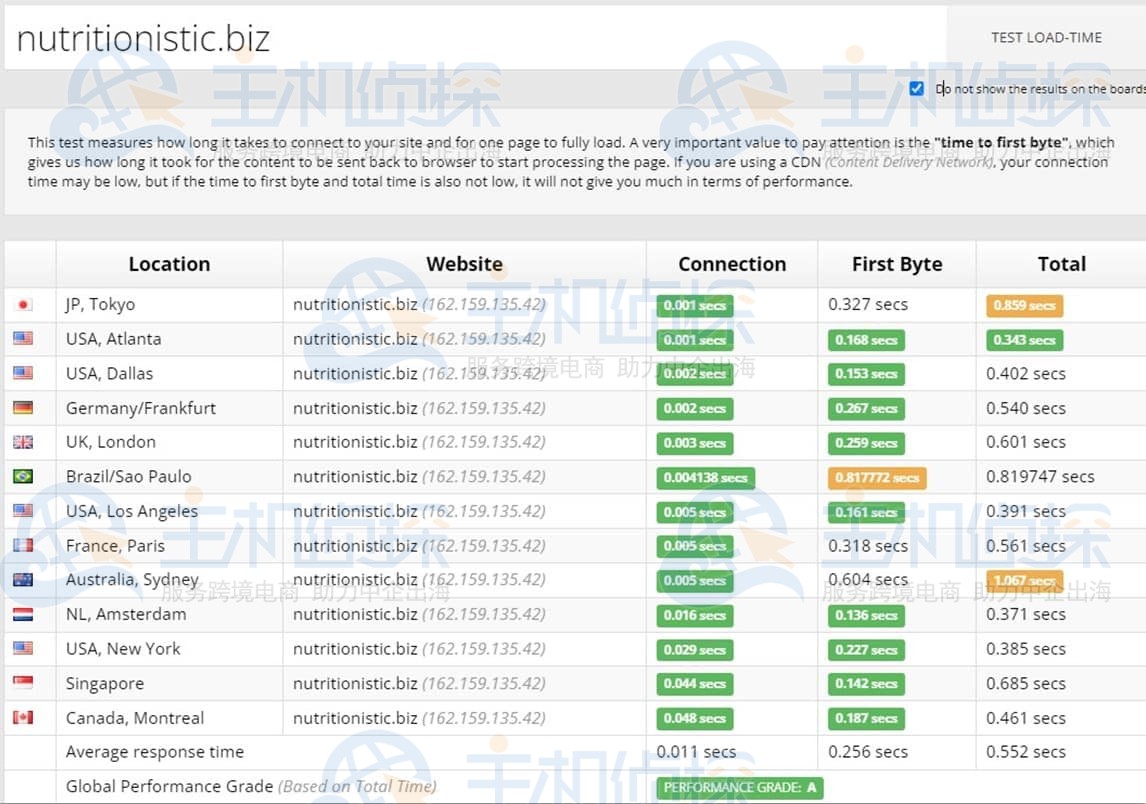1146x804 pixels.
Task: Click the Australia flag icon beside Sydney
Action: [x=23, y=580]
